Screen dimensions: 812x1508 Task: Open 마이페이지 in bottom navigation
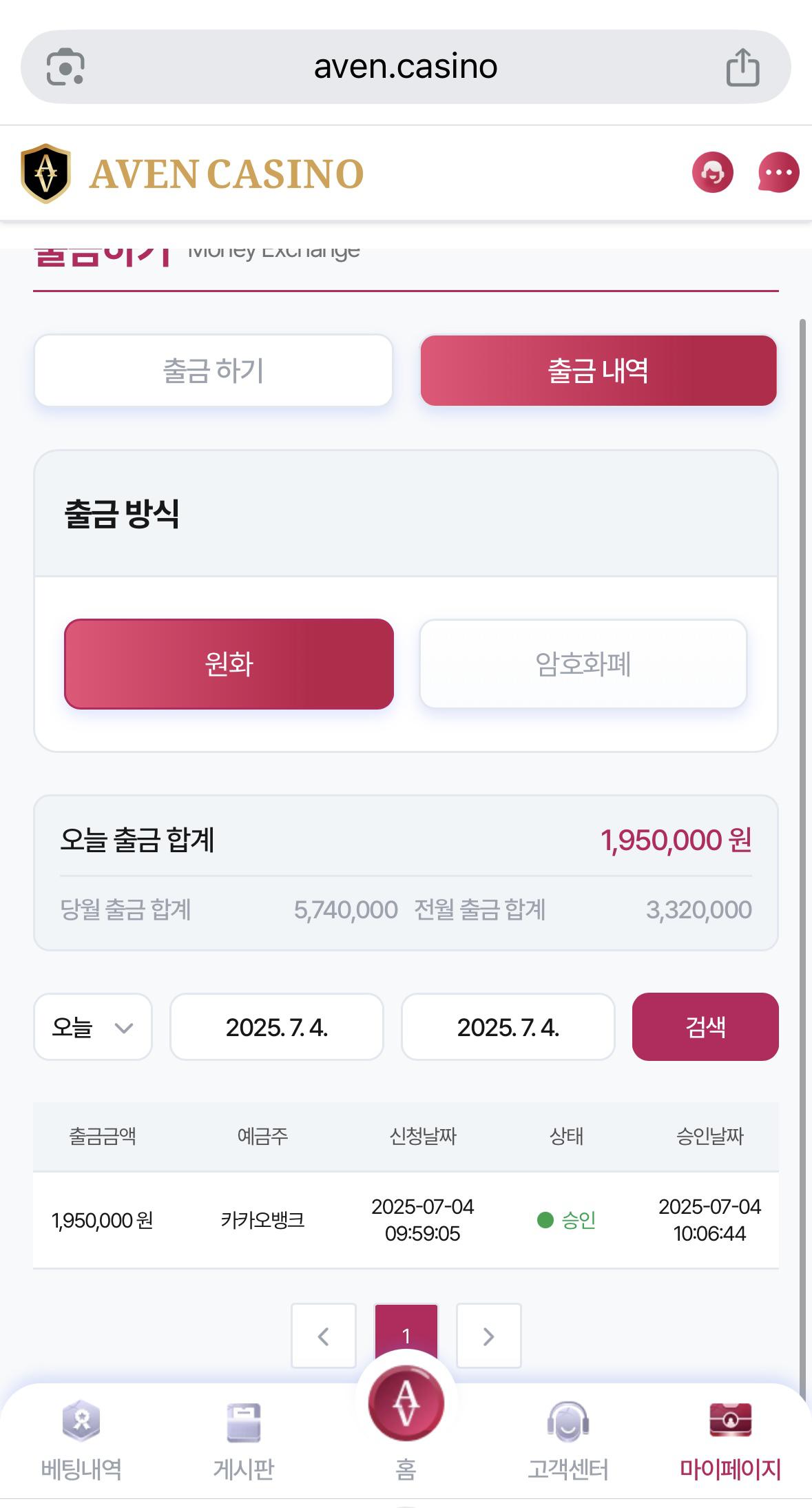[730, 1440]
